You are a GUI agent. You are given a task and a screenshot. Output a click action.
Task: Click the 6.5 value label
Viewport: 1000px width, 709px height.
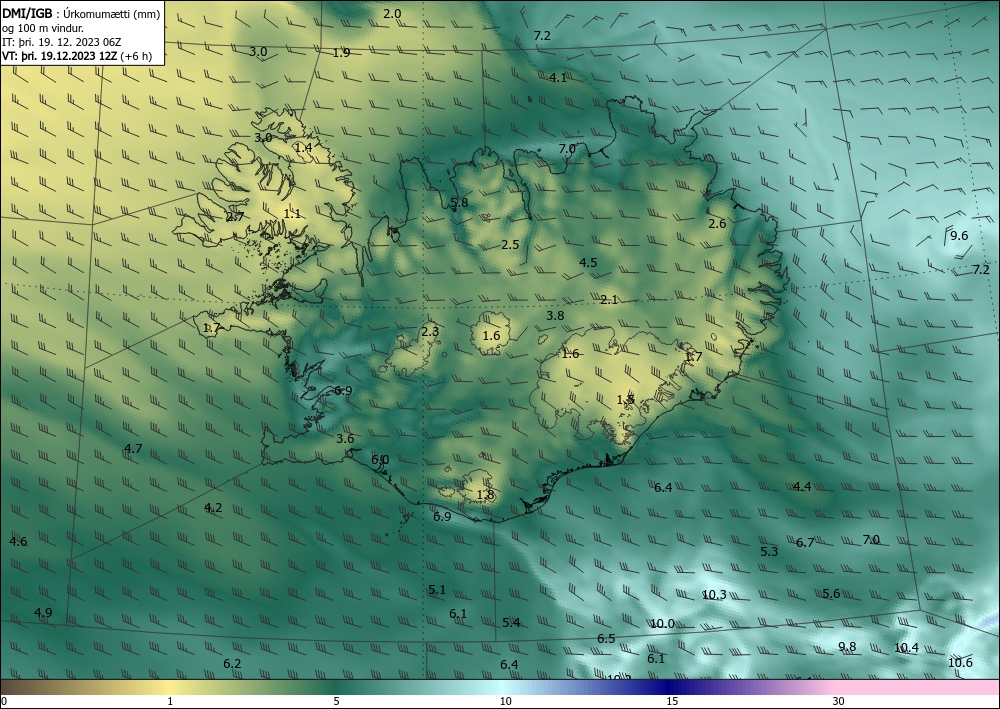coord(606,639)
